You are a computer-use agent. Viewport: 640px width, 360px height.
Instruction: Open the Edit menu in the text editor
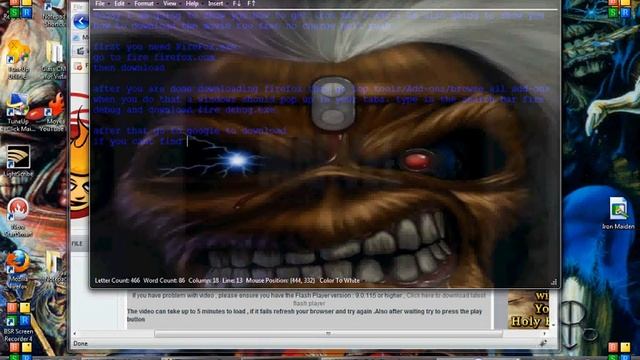119,4
